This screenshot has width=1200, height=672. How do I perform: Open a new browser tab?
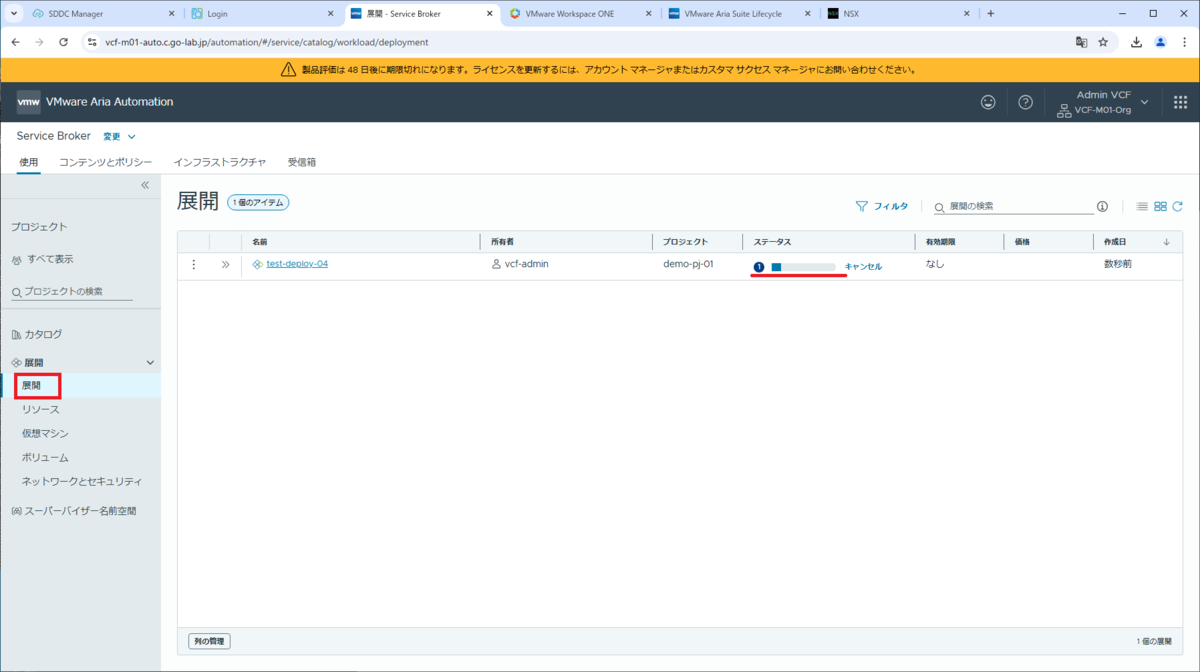990,14
